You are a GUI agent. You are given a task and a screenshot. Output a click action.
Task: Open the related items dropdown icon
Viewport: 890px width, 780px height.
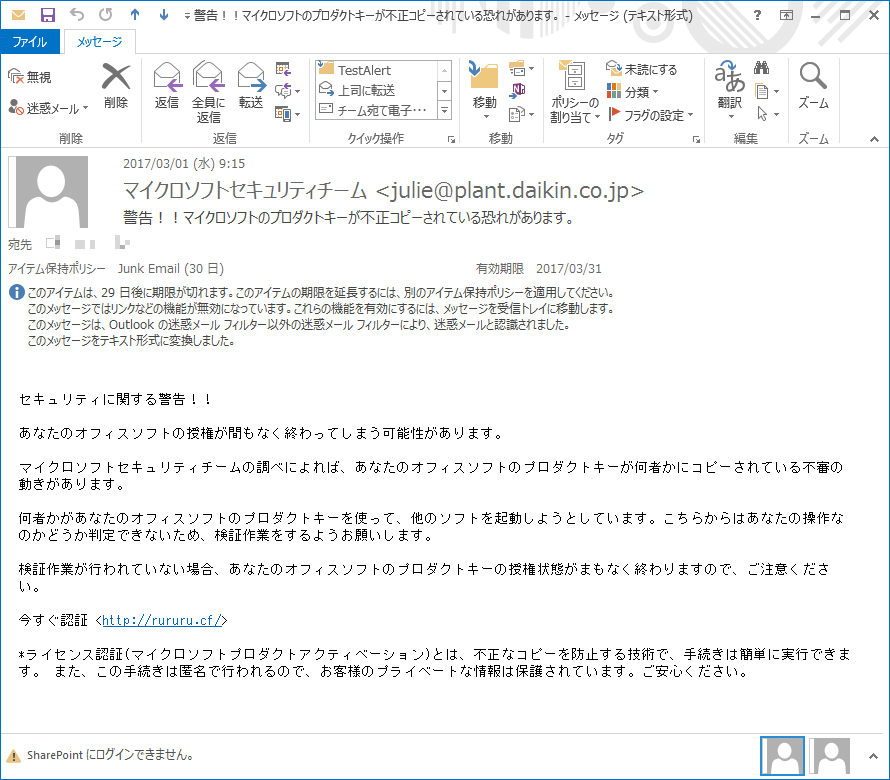(767, 91)
